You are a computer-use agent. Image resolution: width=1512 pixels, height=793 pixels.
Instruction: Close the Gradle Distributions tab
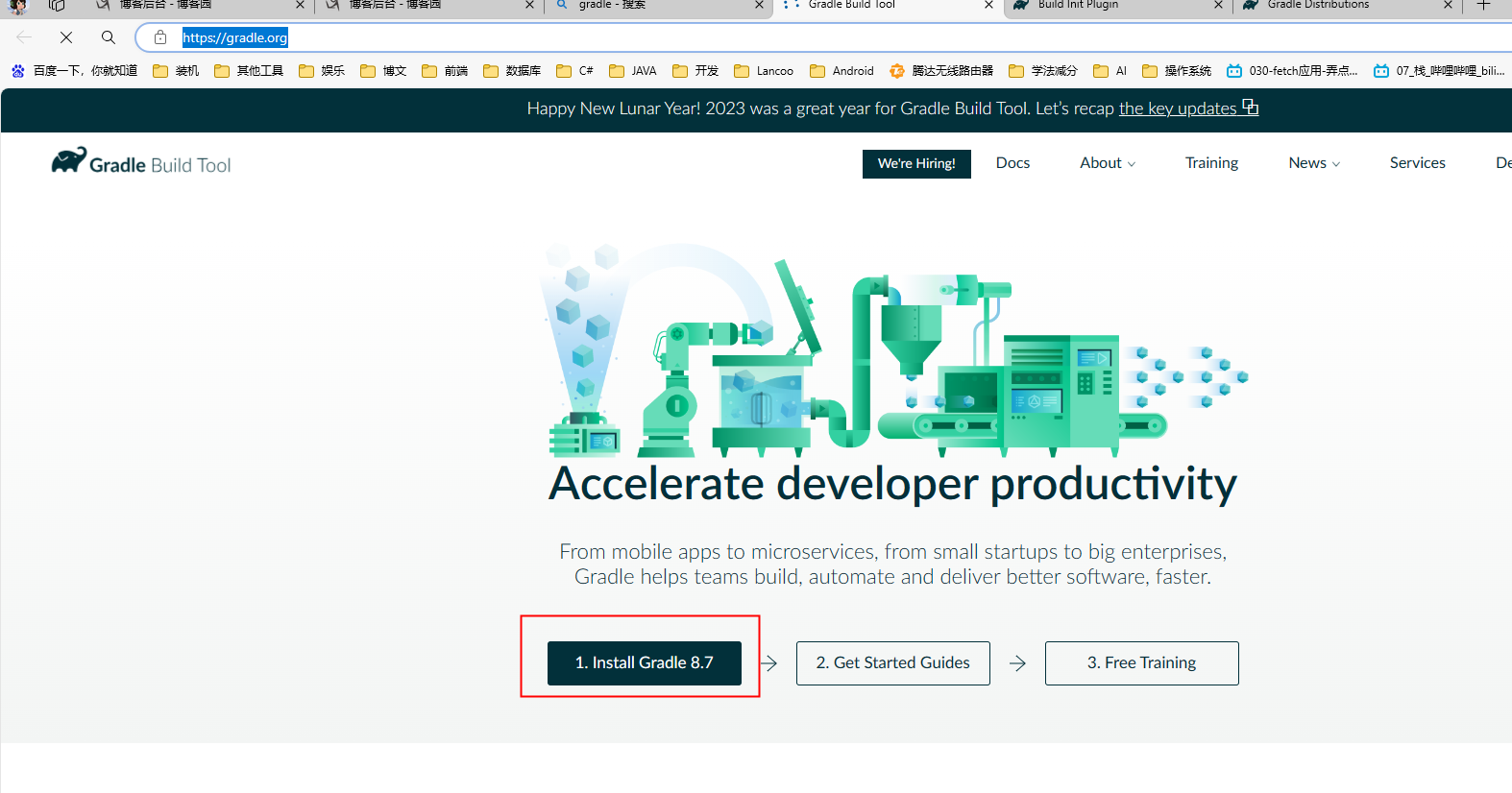click(1448, 5)
